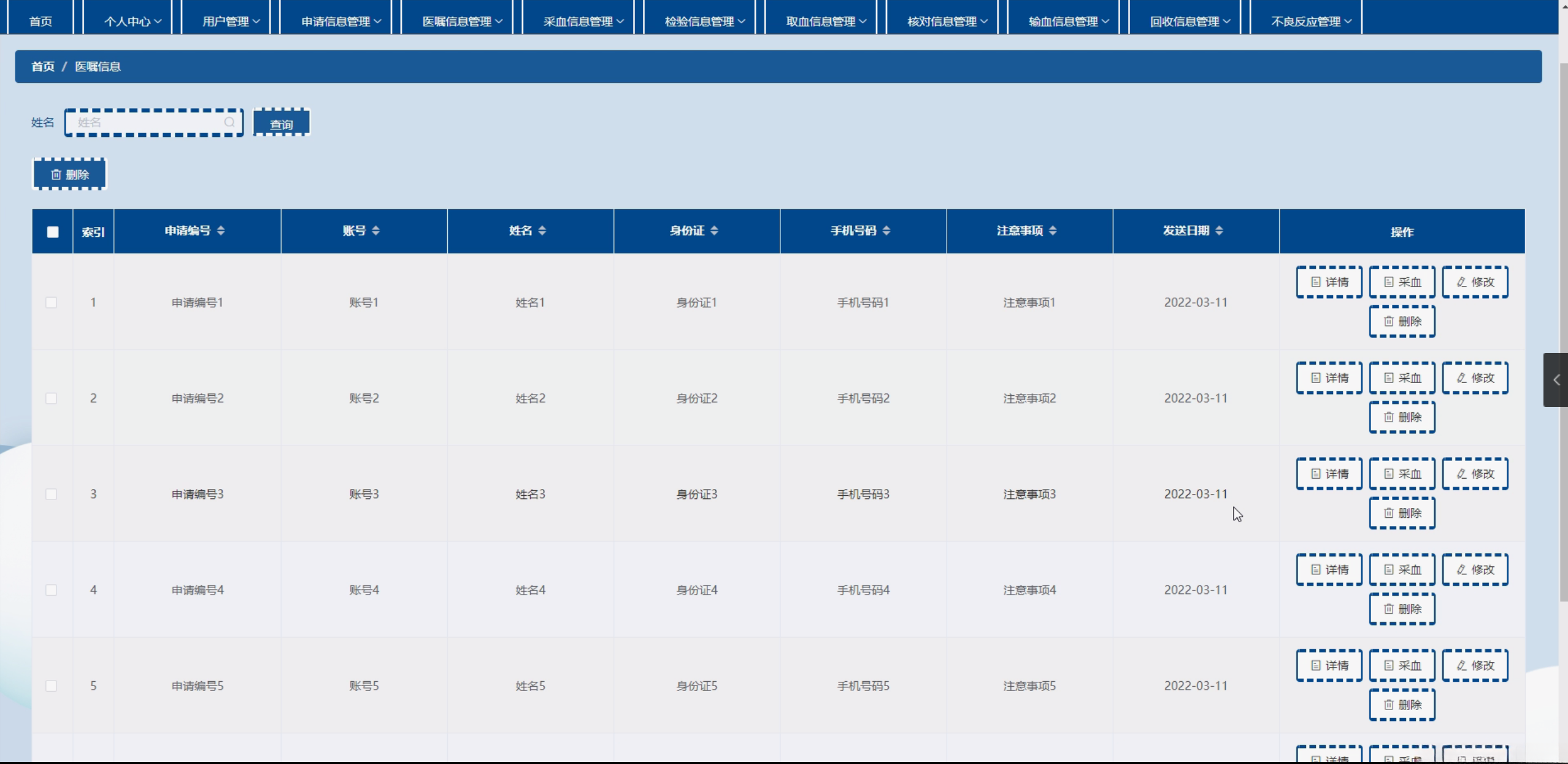Image resolution: width=1568 pixels, height=764 pixels.
Task: Click trash 删除 icon button in row 1
Action: (x=1402, y=322)
